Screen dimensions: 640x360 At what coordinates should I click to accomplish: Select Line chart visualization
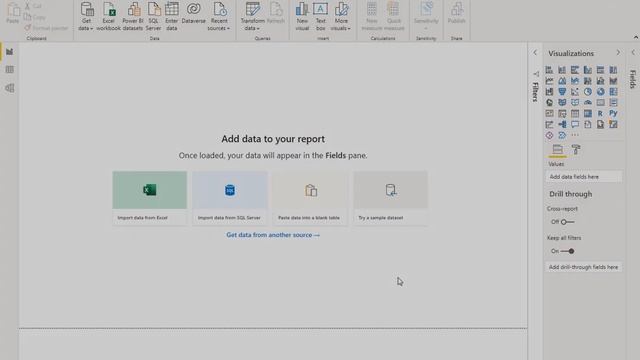point(549,81)
